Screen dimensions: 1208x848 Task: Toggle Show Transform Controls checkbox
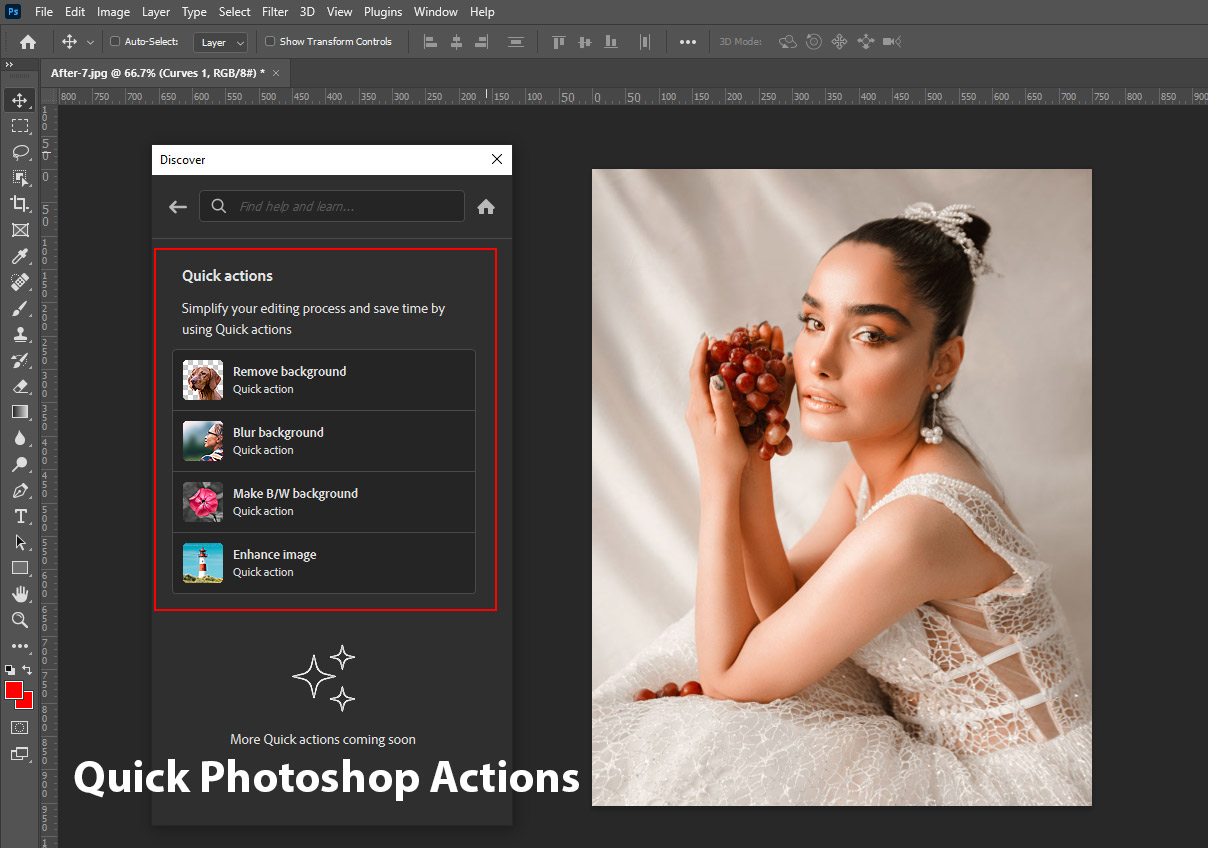(x=270, y=42)
